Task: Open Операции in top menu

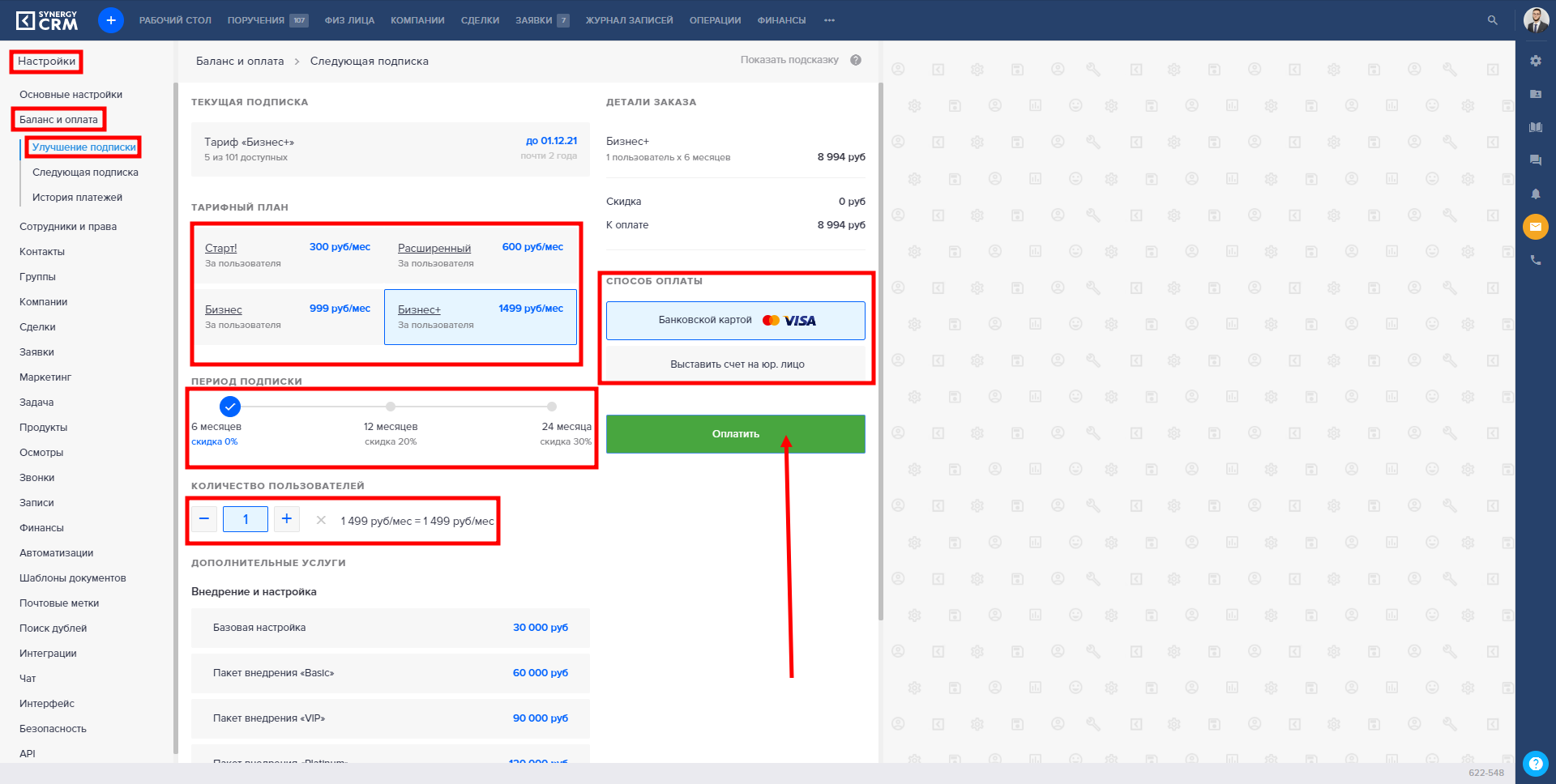Action: tap(715, 20)
